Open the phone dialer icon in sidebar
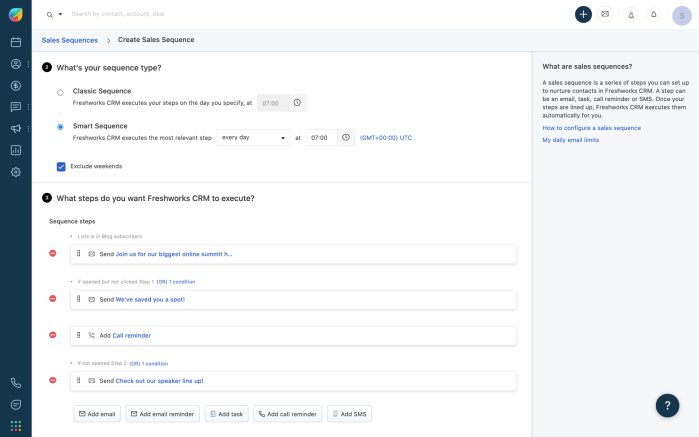This screenshot has width=699, height=437. tap(16, 383)
